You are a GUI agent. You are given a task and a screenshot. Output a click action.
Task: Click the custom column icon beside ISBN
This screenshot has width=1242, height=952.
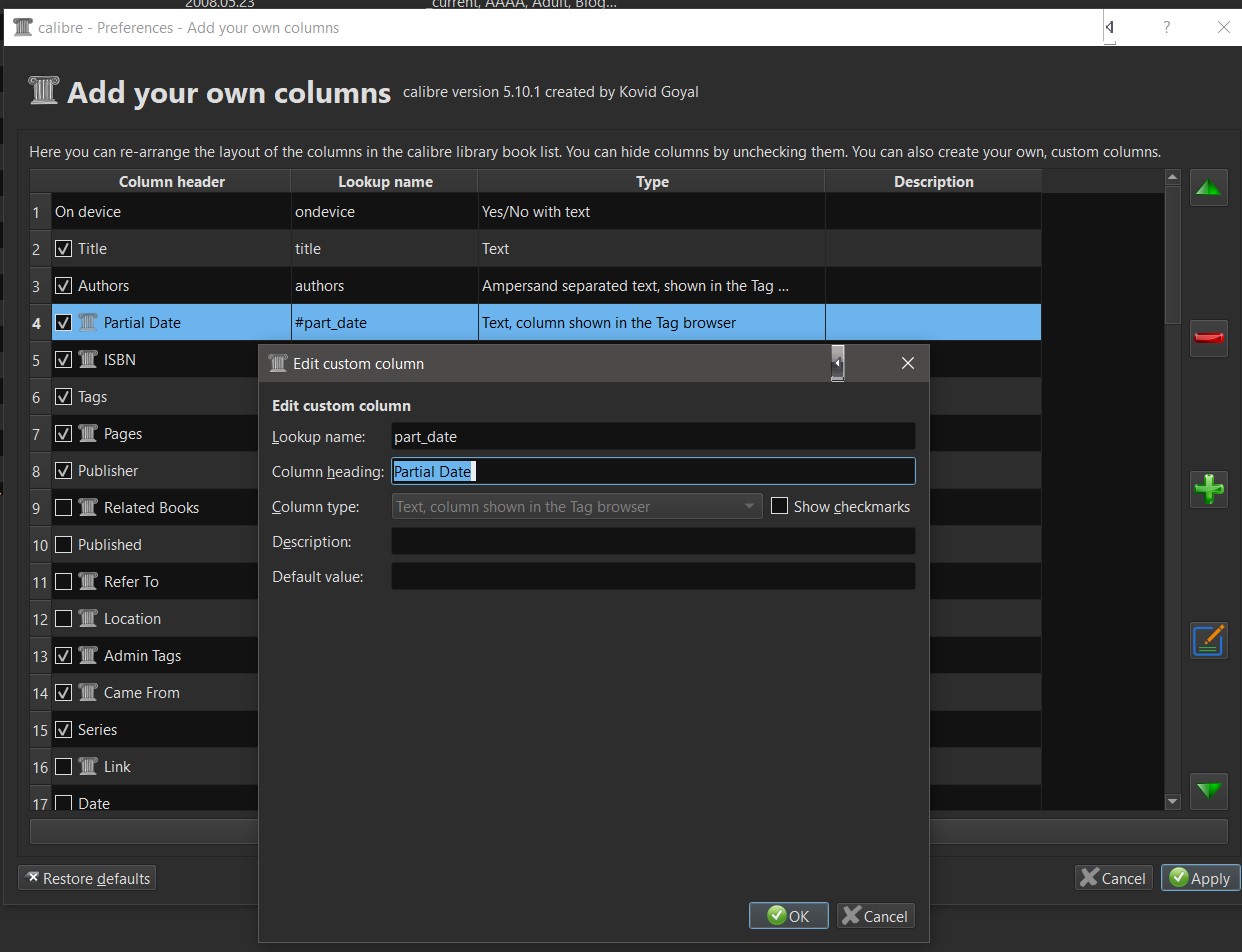(88, 359)
